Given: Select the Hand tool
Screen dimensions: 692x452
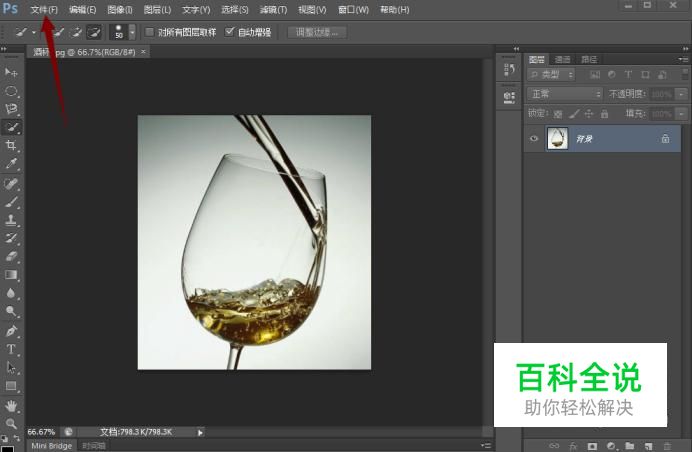Looking at the screenshot, I should click(11, 405).
